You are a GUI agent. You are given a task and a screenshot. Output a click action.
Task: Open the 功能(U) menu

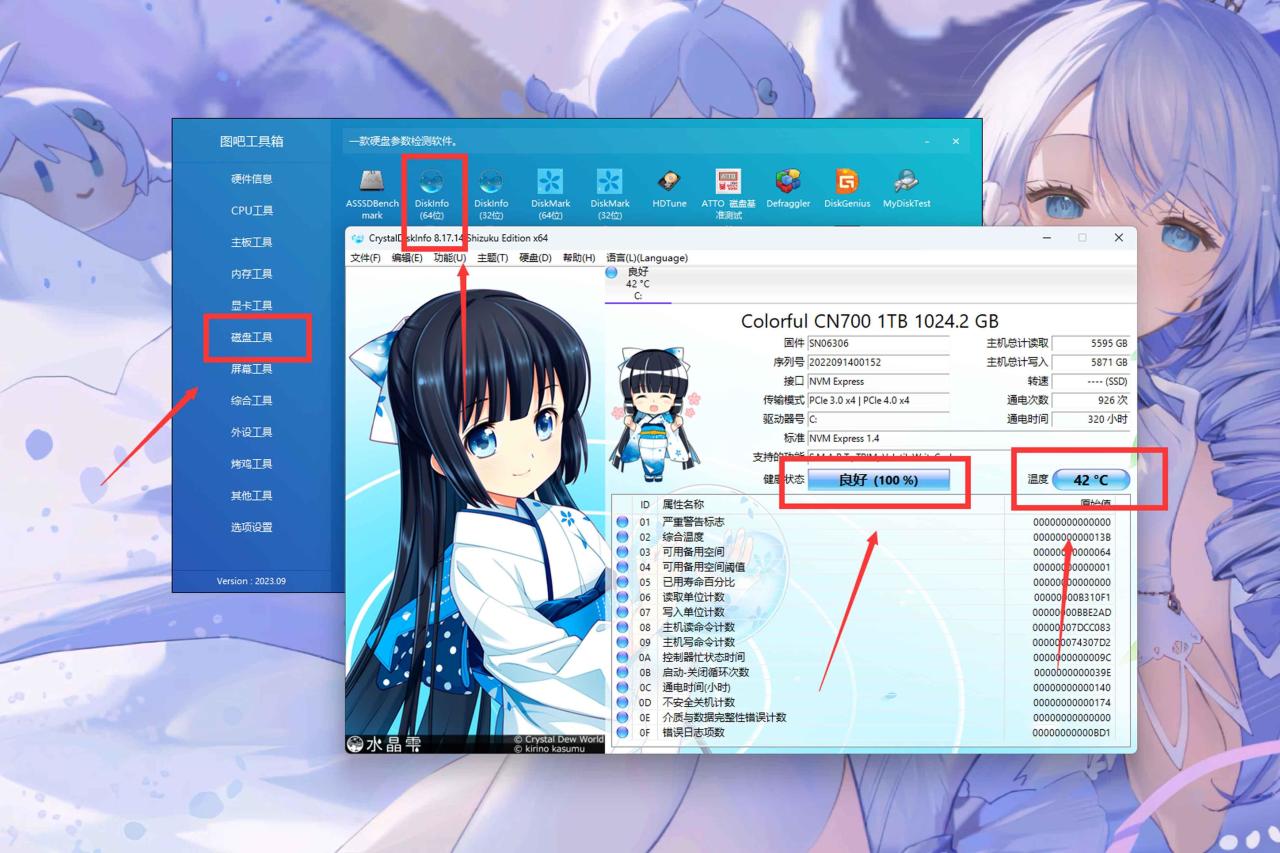(450, 258)
